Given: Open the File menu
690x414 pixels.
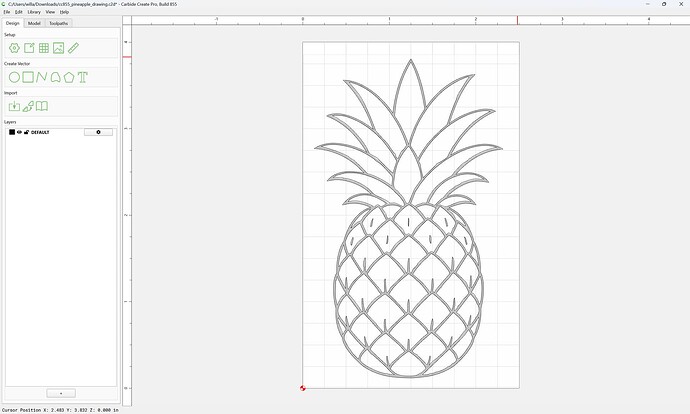Looking at the screenshot, I should (7, 12).
